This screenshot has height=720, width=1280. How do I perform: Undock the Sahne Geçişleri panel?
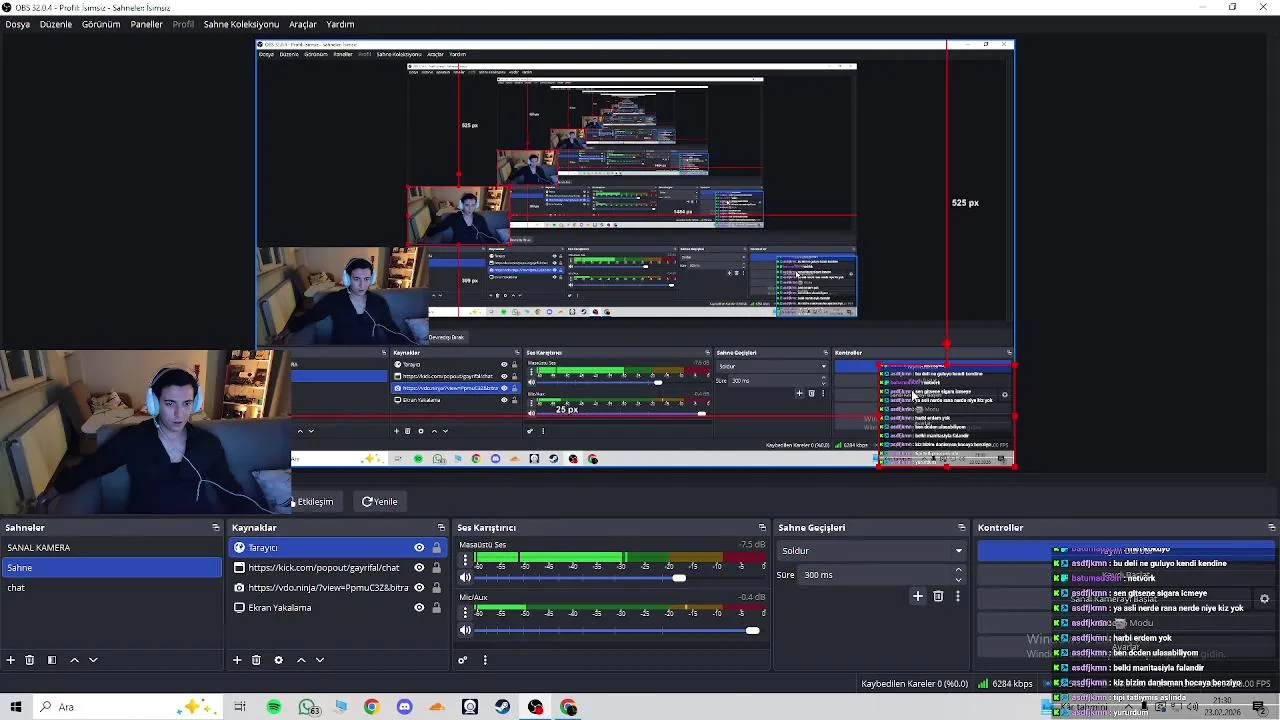point(961,528)
